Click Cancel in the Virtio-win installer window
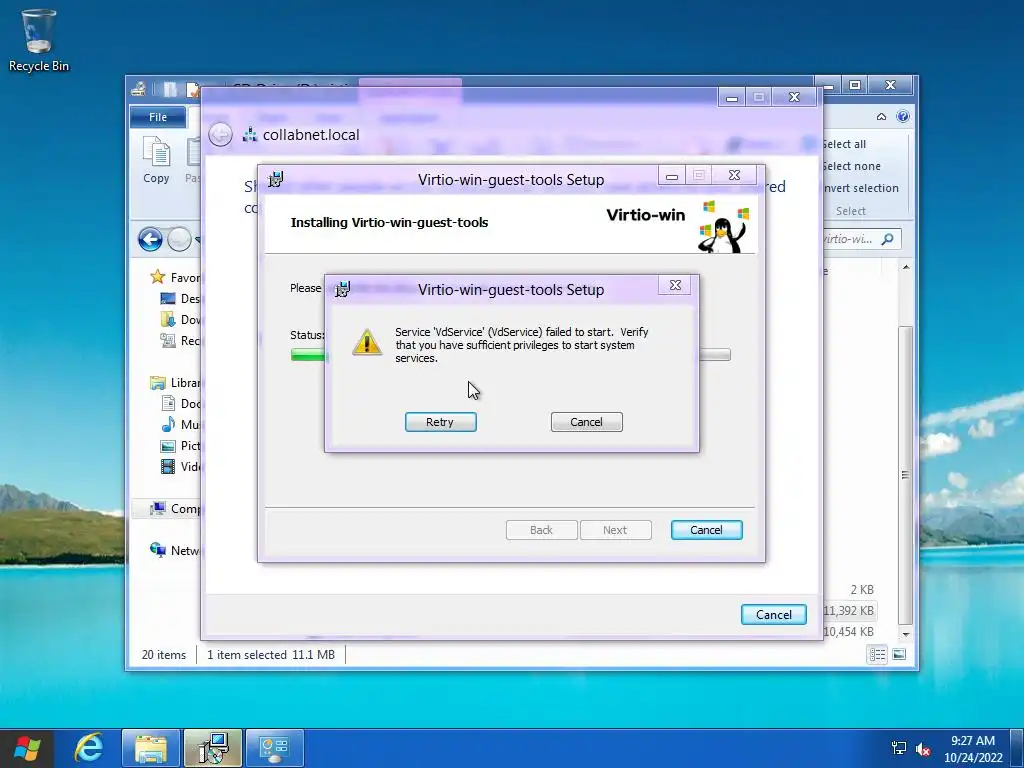Image resolution: width=1024 pixels, height=768 pixels. point(707,530)
